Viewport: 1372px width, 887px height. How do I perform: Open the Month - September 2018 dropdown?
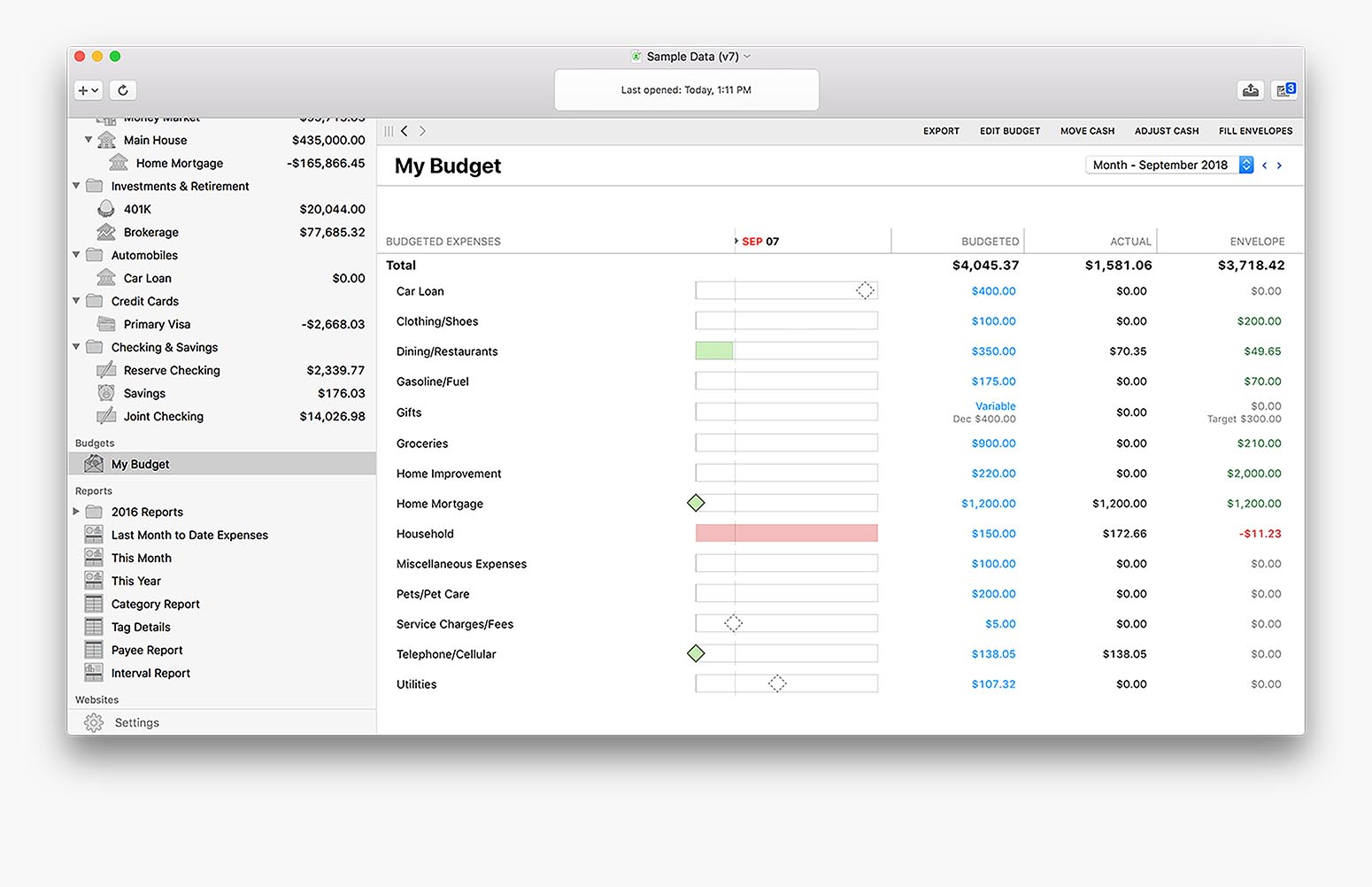coord(1168,165)
